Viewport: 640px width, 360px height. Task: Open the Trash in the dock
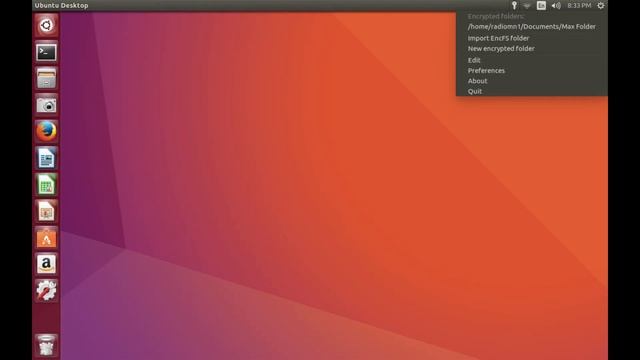pyautogui.click(x=46, y=345)
